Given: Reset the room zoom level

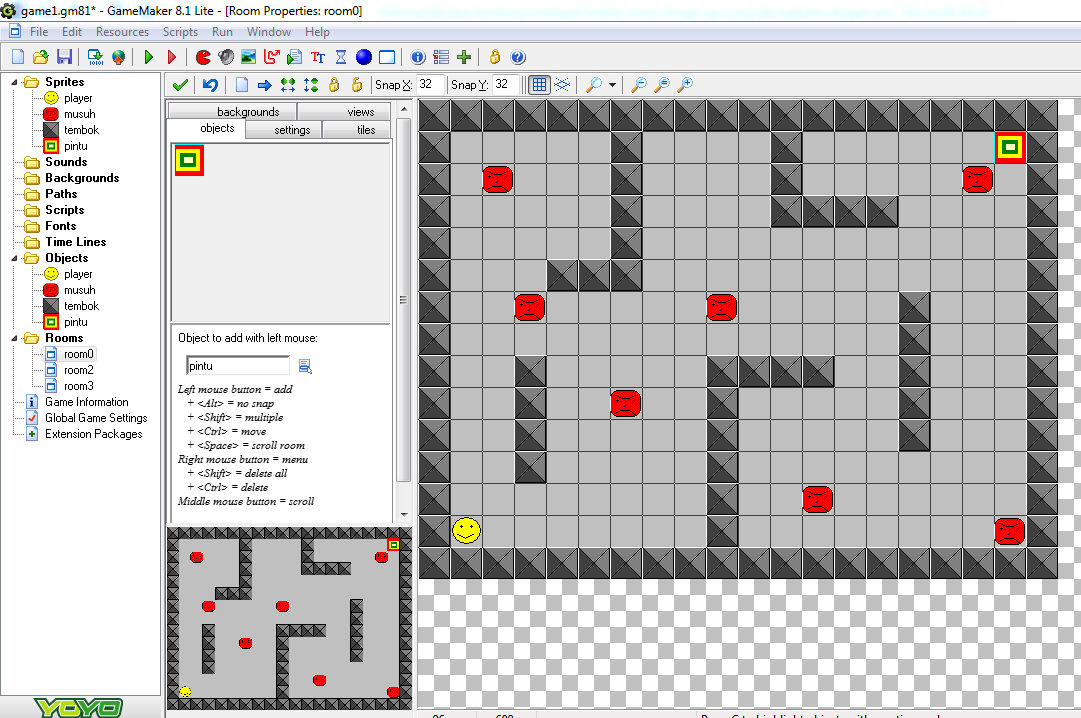Looking at the screenshot, I should point(661,85).
